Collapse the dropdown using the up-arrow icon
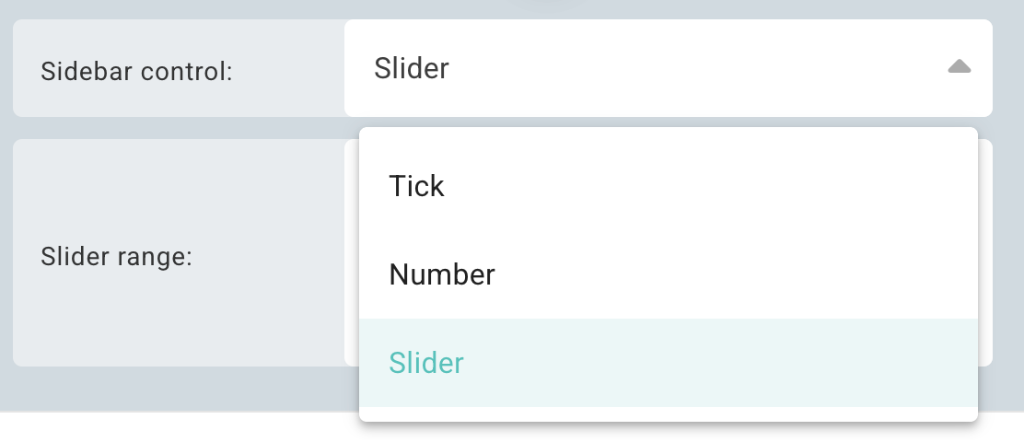This screenshot has height=440, width=1024. click(959, 68)
